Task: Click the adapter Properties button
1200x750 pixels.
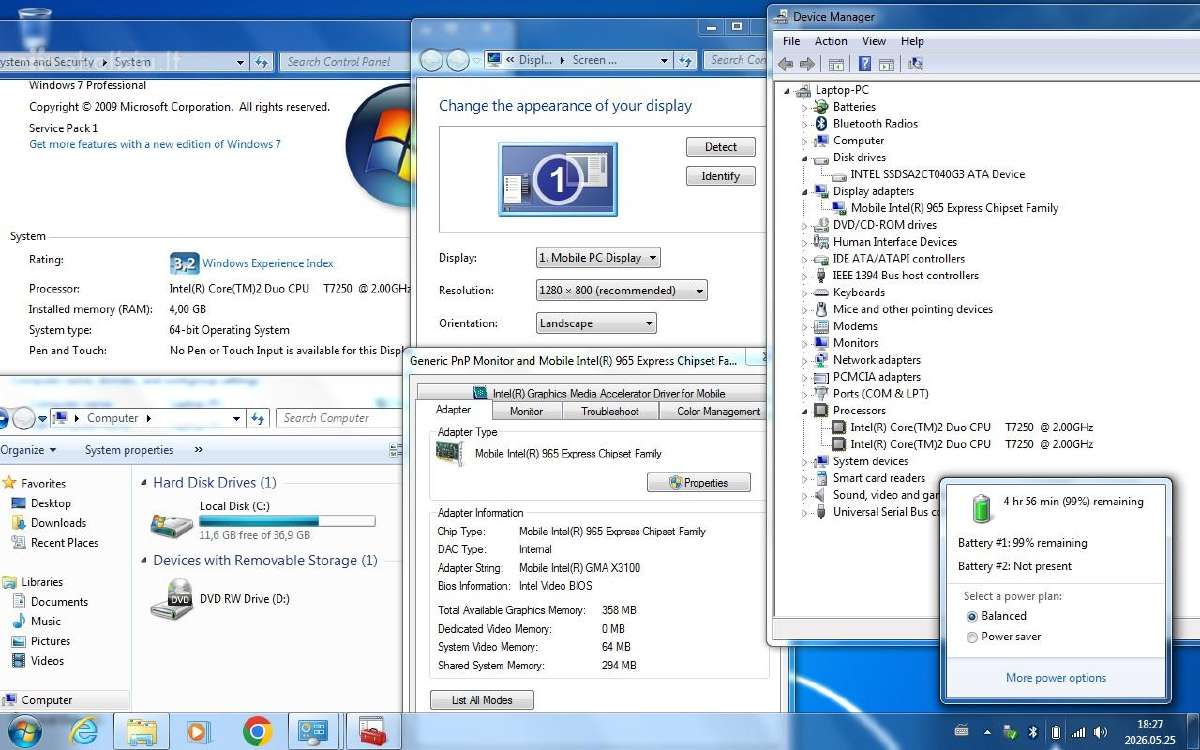Action: tap(699, 483)
